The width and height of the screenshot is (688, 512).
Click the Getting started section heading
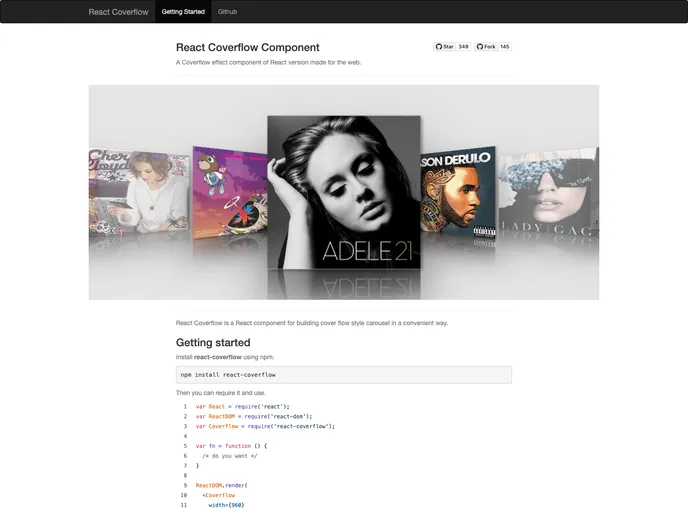pos(213,343)
